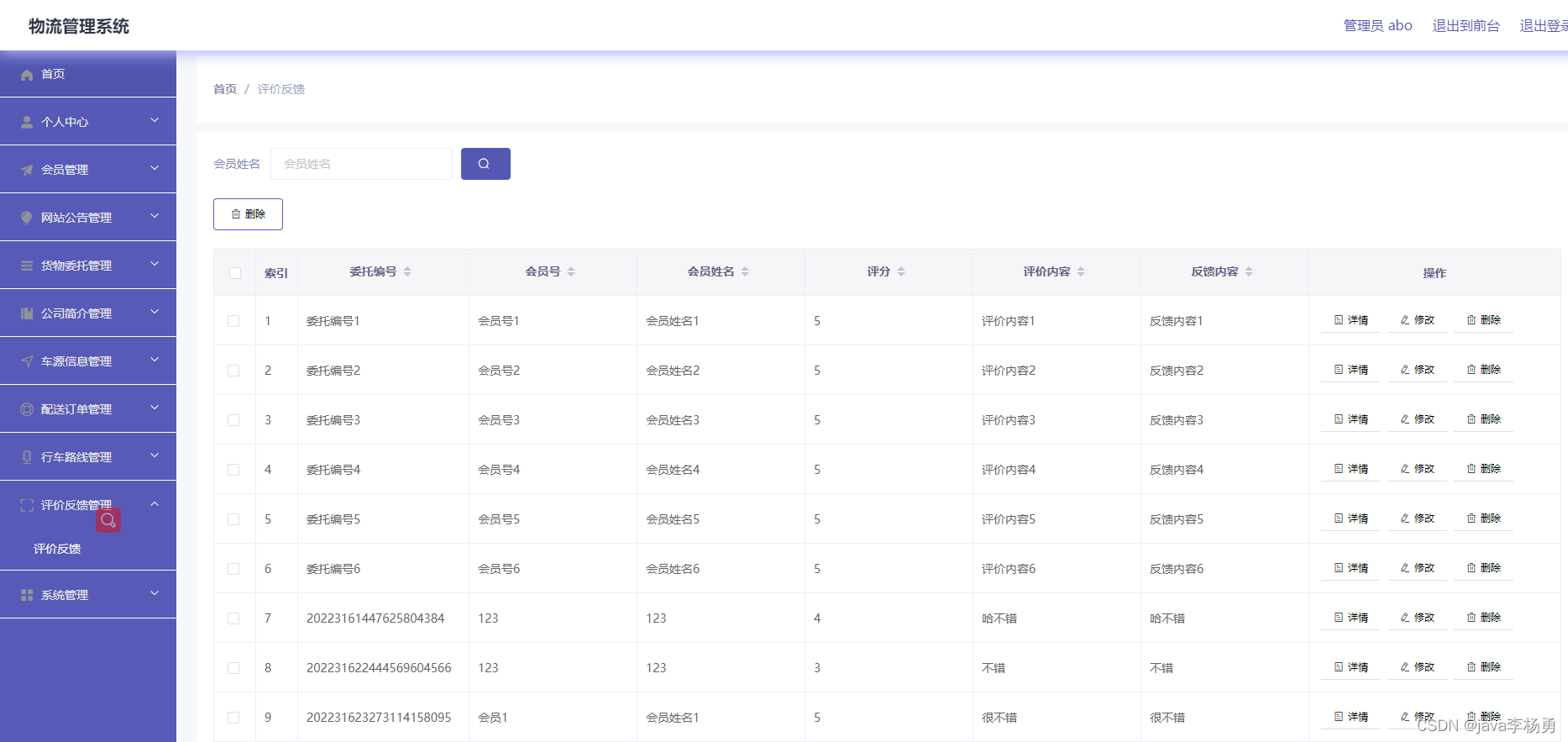
Task: Check the box for row 3
Action: pos(233,420)
